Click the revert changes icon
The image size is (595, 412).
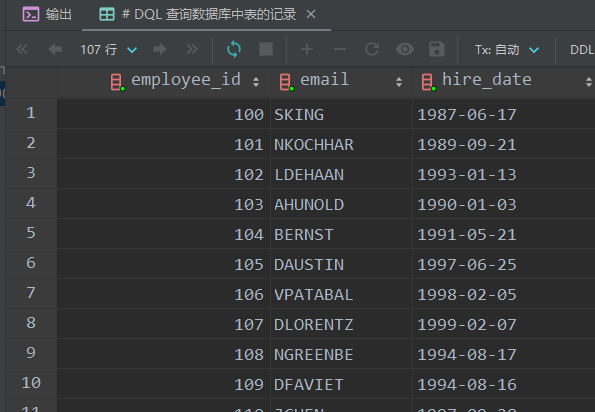pyautogui.click(x=372, y=49)
